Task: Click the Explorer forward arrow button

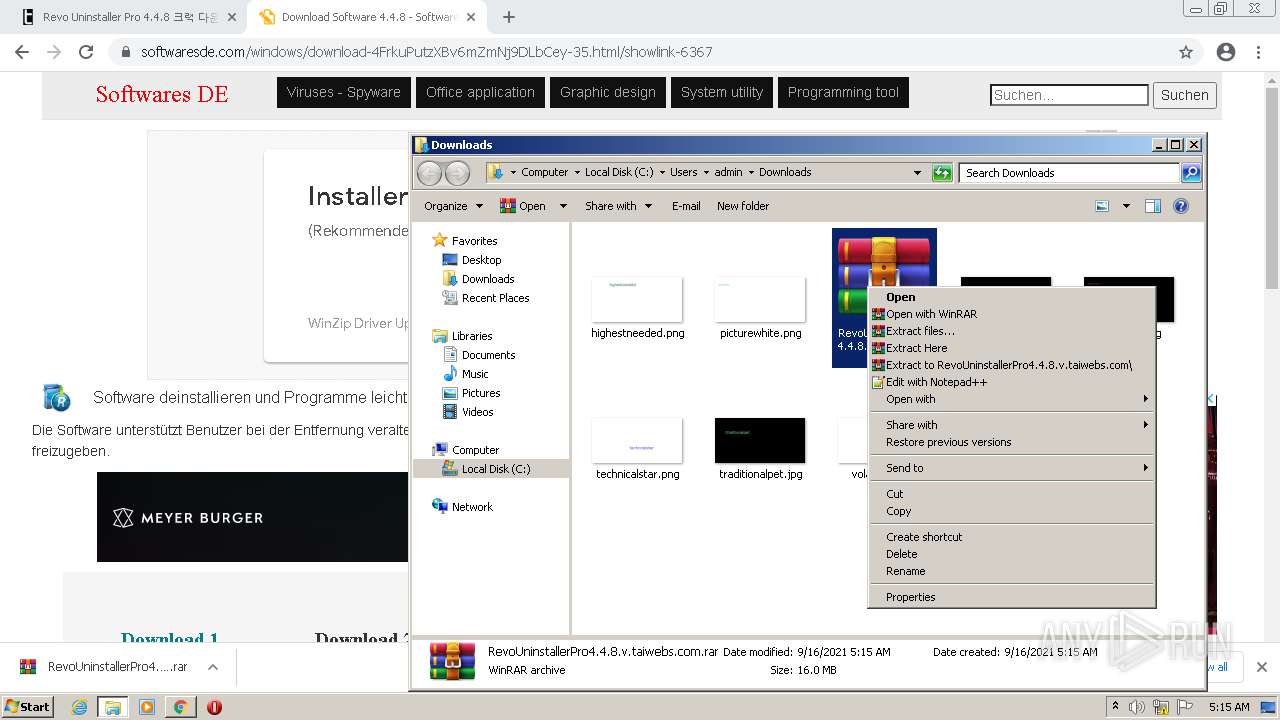Action: [x=457, y=173]
